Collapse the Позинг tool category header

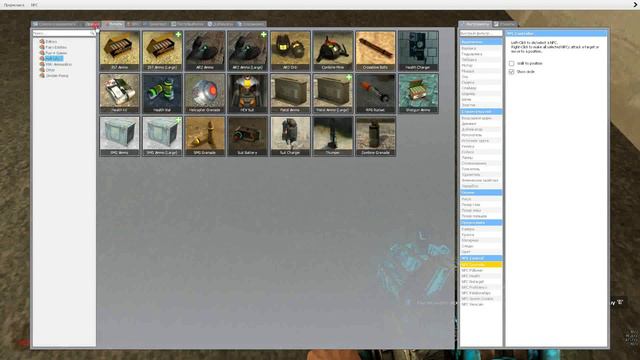click(x=481, y=192)
